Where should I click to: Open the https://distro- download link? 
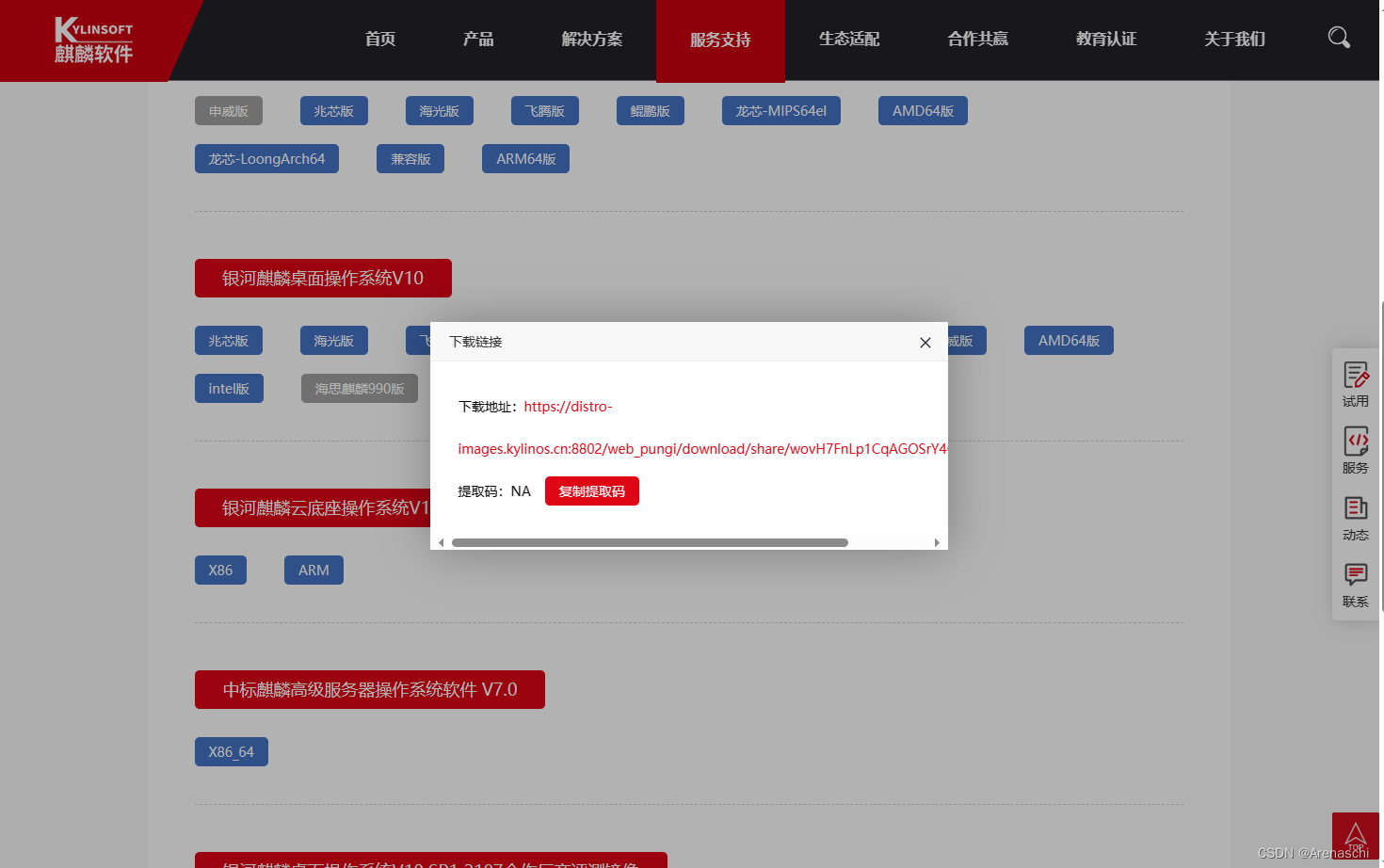[568, 407]
